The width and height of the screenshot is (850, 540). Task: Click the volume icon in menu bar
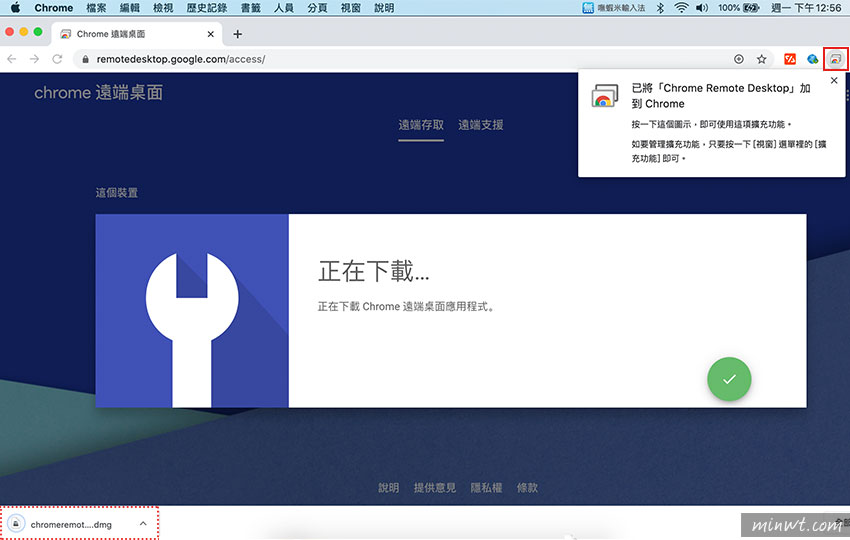pos(702,8)
